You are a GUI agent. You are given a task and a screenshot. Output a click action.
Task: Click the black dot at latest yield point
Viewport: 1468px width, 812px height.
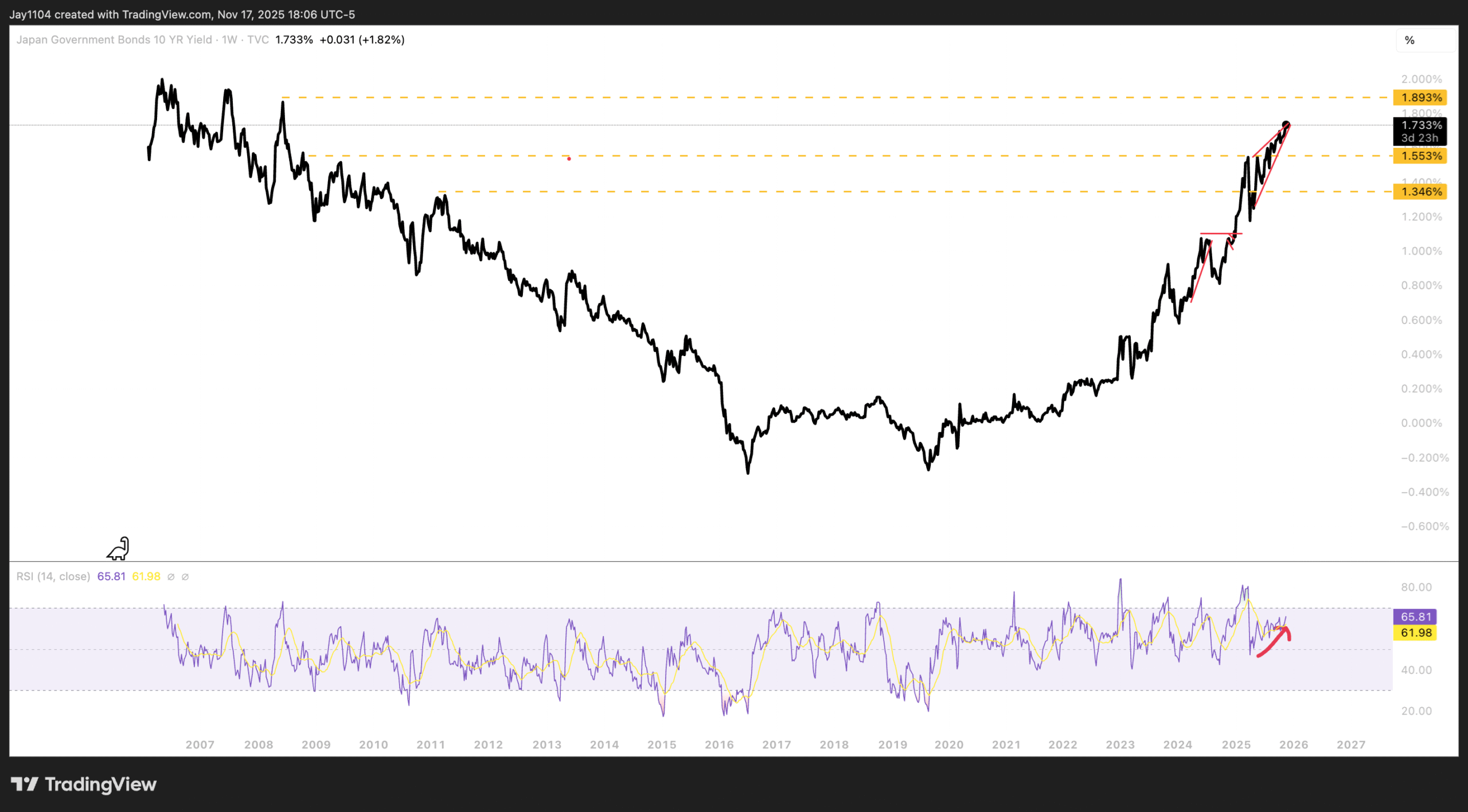tap(1286, 125)
